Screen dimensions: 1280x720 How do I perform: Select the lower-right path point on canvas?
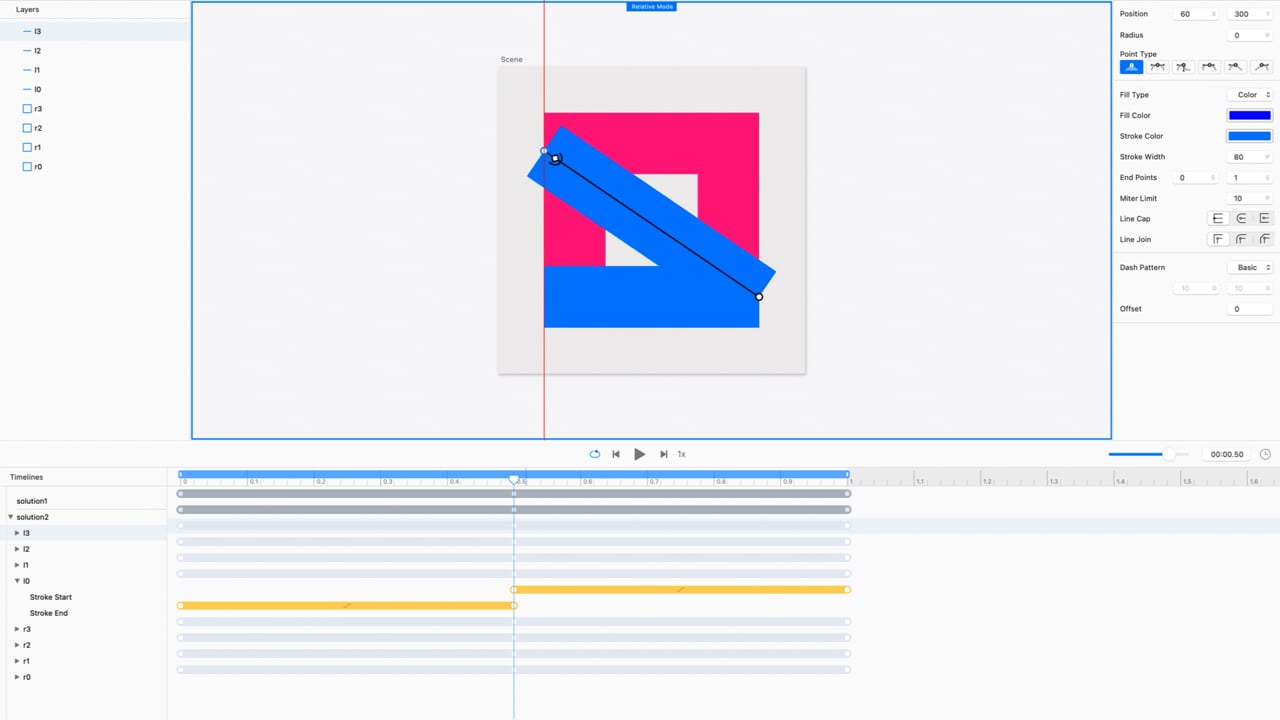click(759, 297)
